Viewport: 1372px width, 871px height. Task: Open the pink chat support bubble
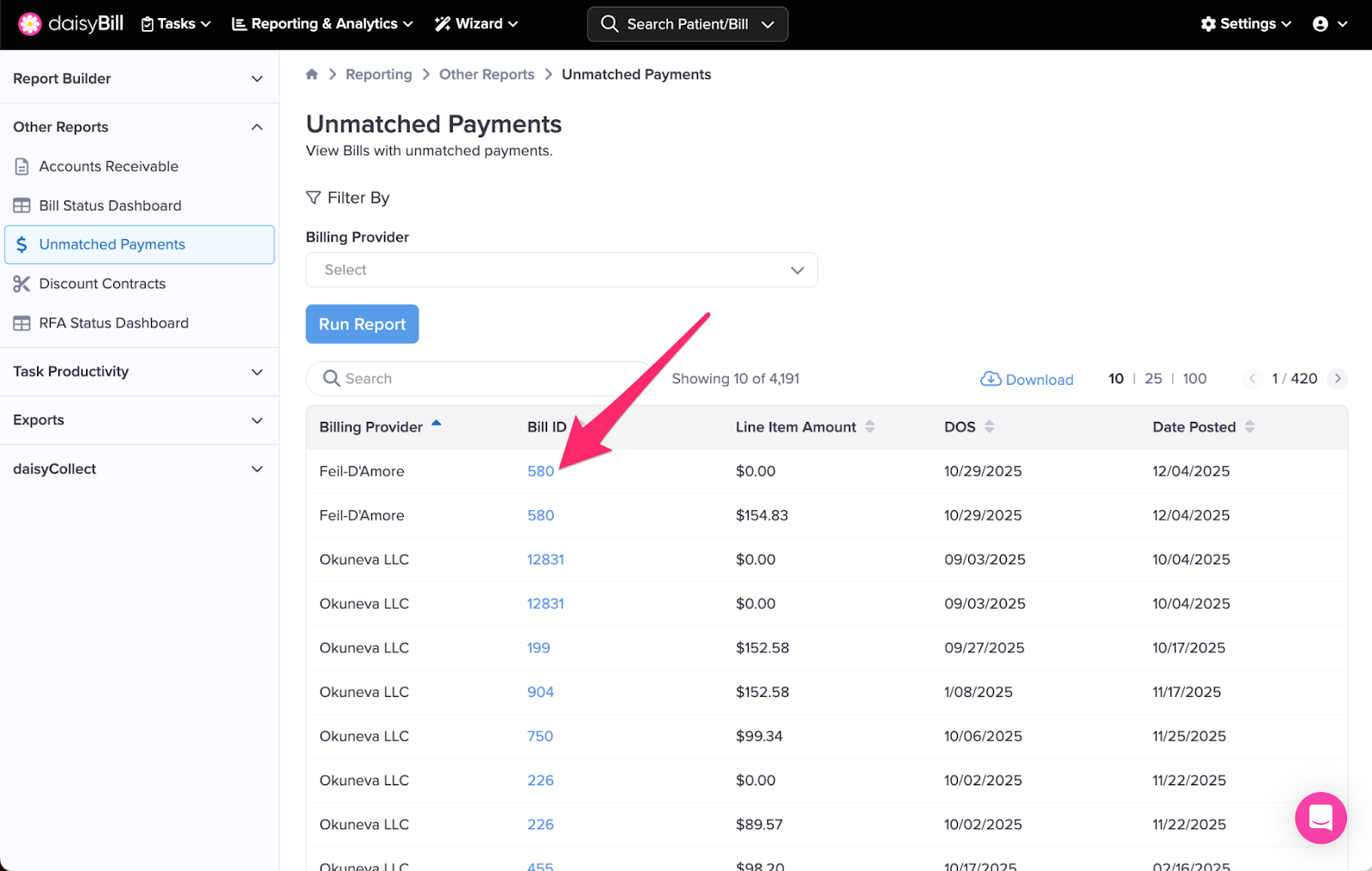tap(1321, 817)
